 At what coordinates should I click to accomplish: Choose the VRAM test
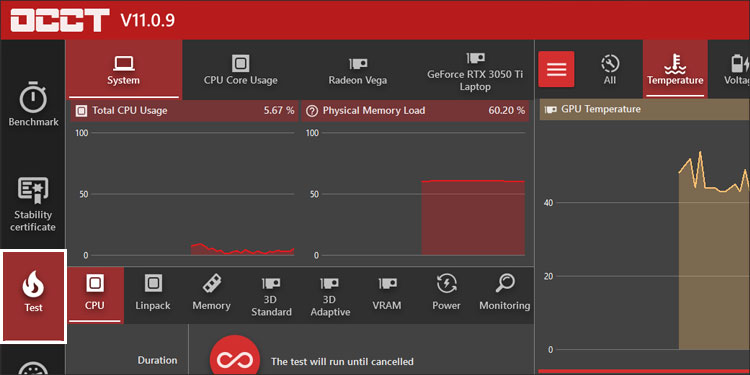(386, 295)
